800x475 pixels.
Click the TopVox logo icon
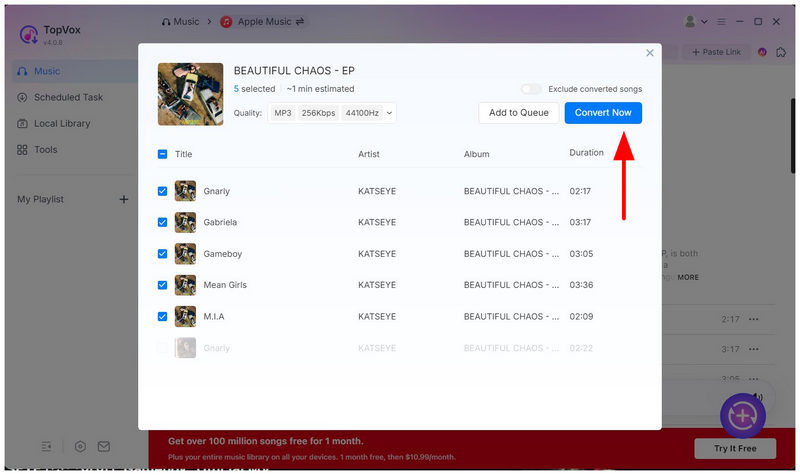tap(29, 35)
